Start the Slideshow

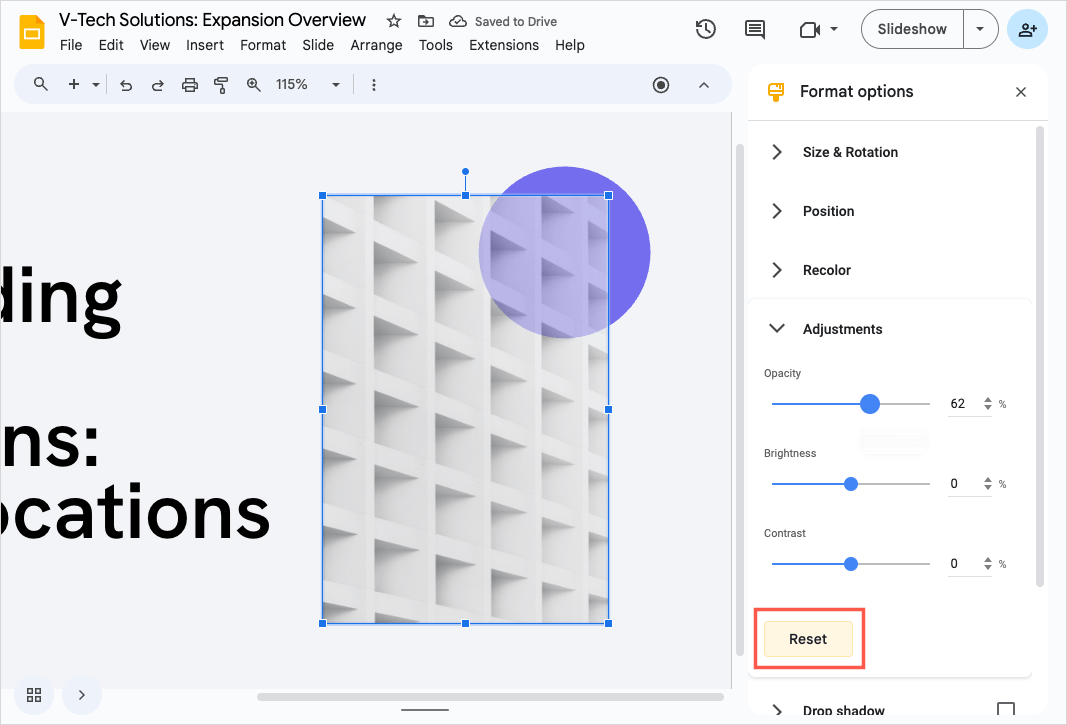(x=912, y=29)
